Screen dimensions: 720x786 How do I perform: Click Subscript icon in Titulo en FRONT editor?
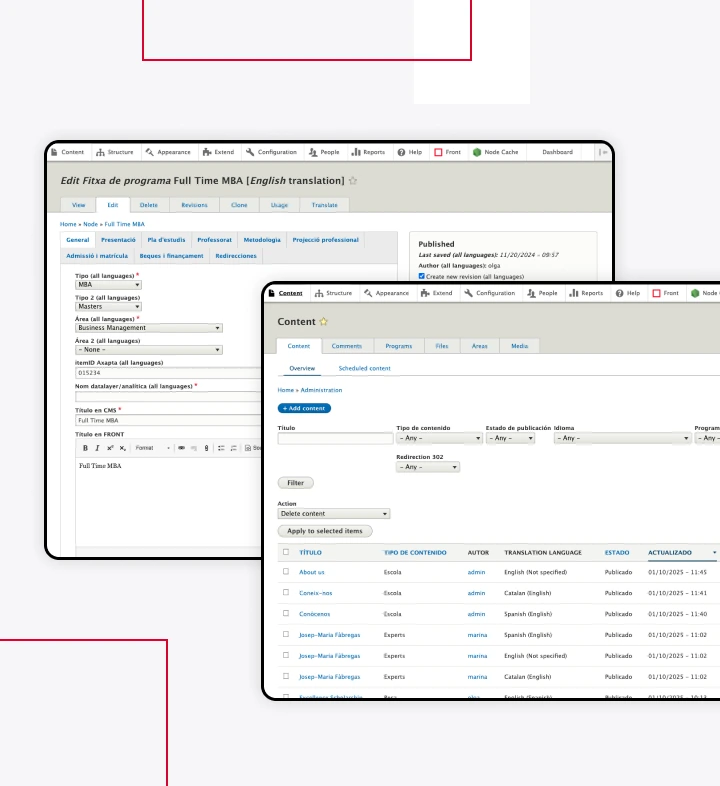[122, 448]
